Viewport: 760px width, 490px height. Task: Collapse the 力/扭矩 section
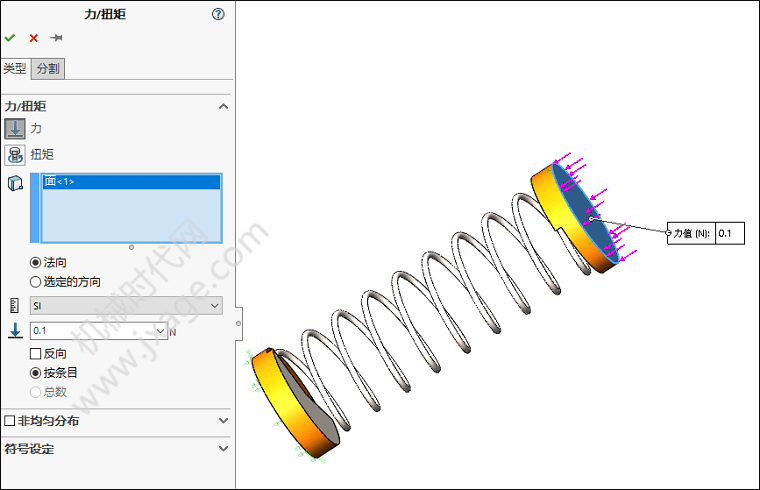pos(223,106)
